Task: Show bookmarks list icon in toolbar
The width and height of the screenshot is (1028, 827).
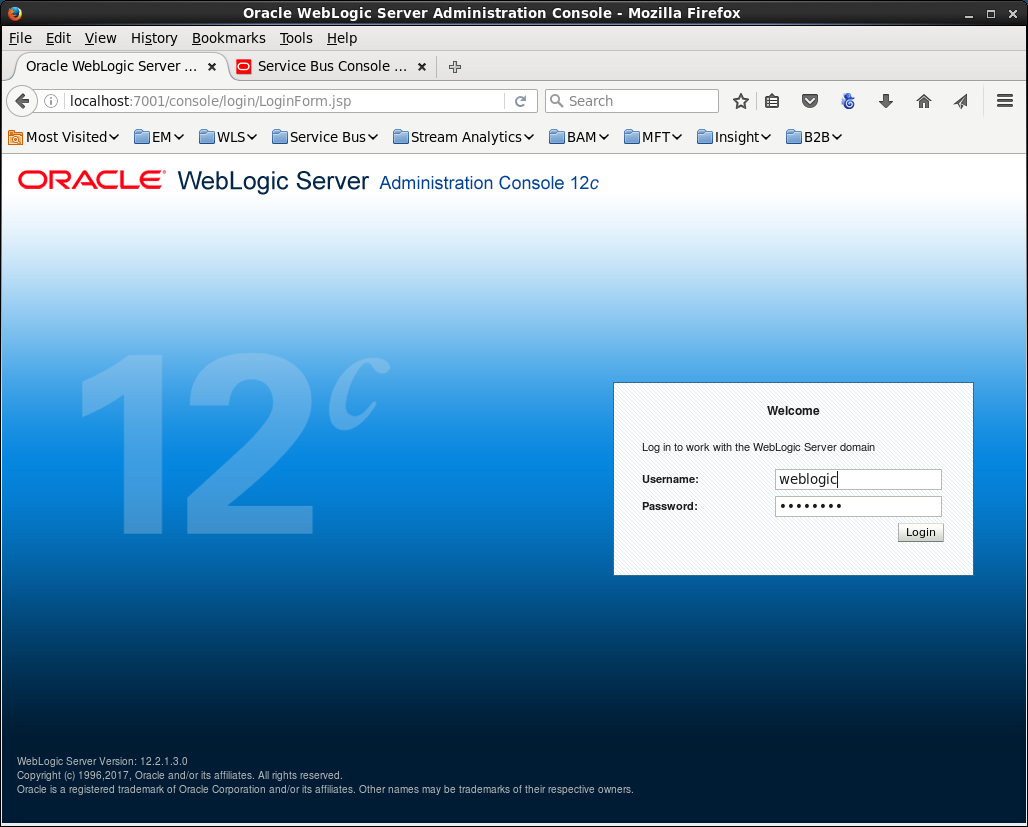Action: 772,101
